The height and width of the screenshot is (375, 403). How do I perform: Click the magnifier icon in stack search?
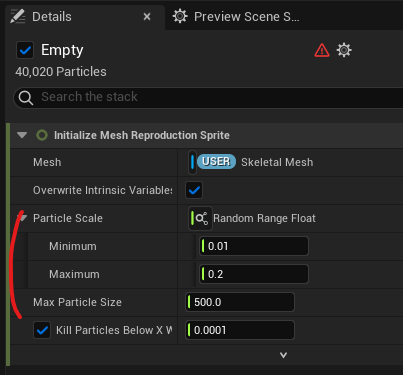tap(26, 98)
